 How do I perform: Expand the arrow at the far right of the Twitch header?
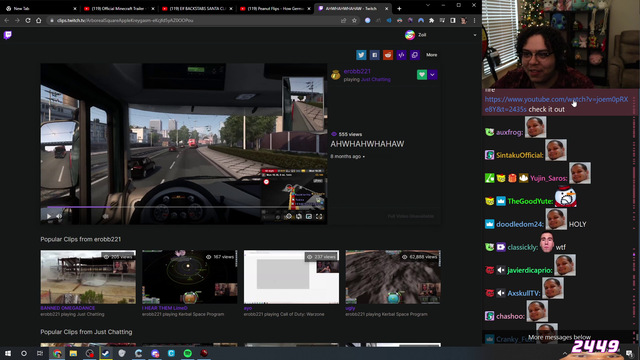click(475, 35)
